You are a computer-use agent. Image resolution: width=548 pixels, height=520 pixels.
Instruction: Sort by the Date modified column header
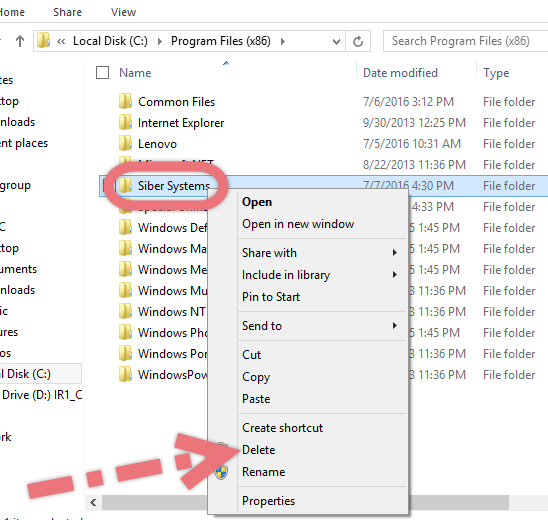tap(400, 73)
